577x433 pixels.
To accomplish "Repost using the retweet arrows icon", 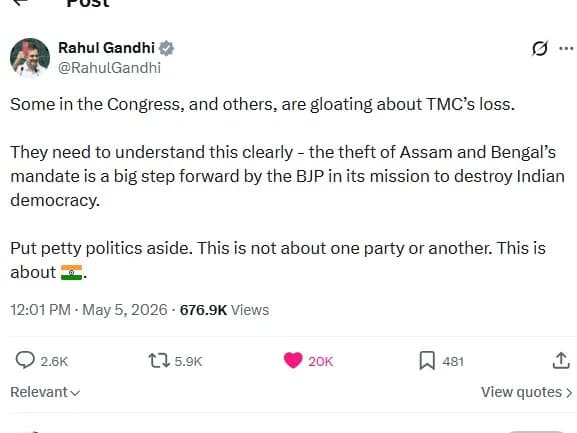I will 159,361.
